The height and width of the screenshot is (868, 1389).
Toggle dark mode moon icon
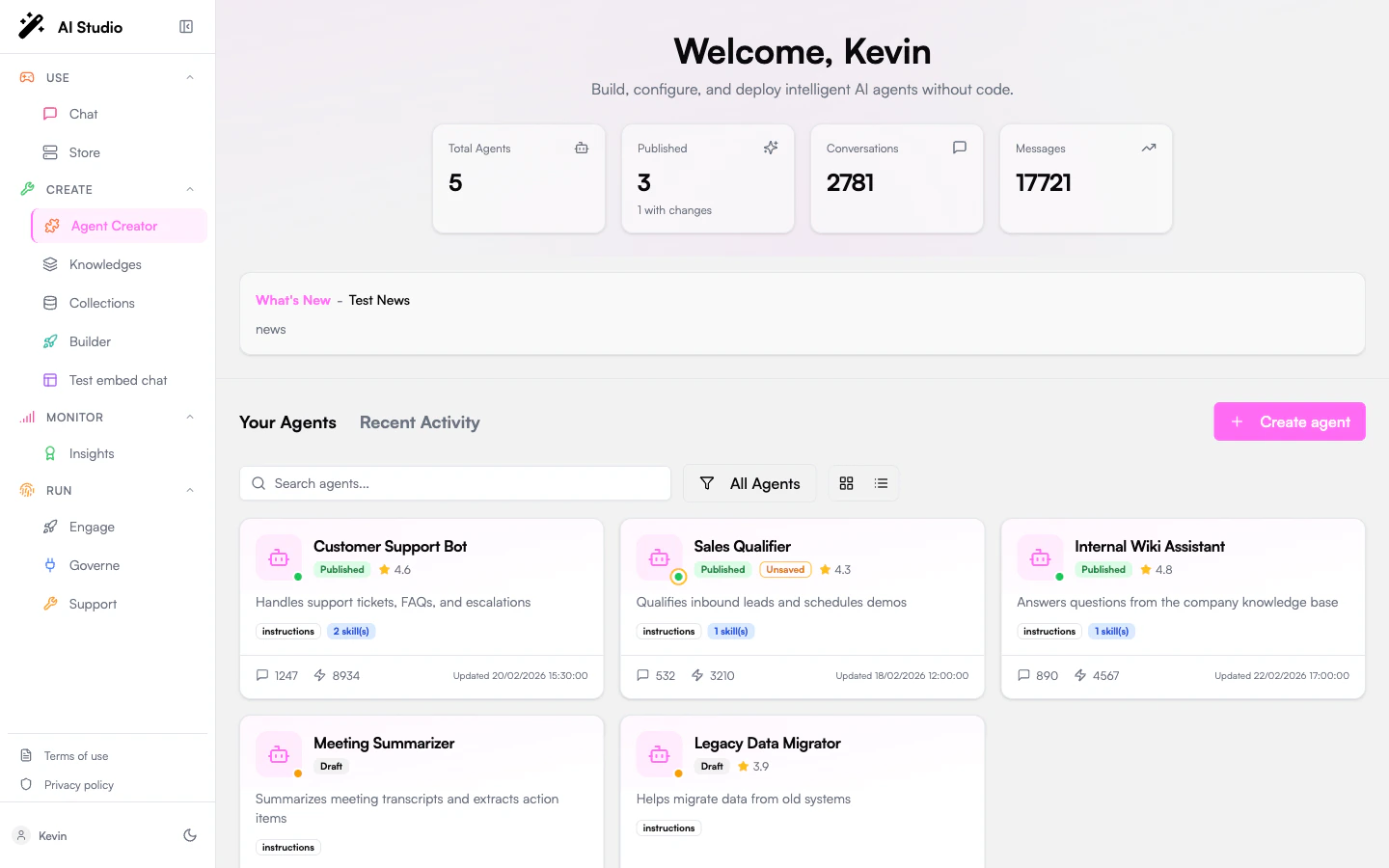click(x=190, y=835)
